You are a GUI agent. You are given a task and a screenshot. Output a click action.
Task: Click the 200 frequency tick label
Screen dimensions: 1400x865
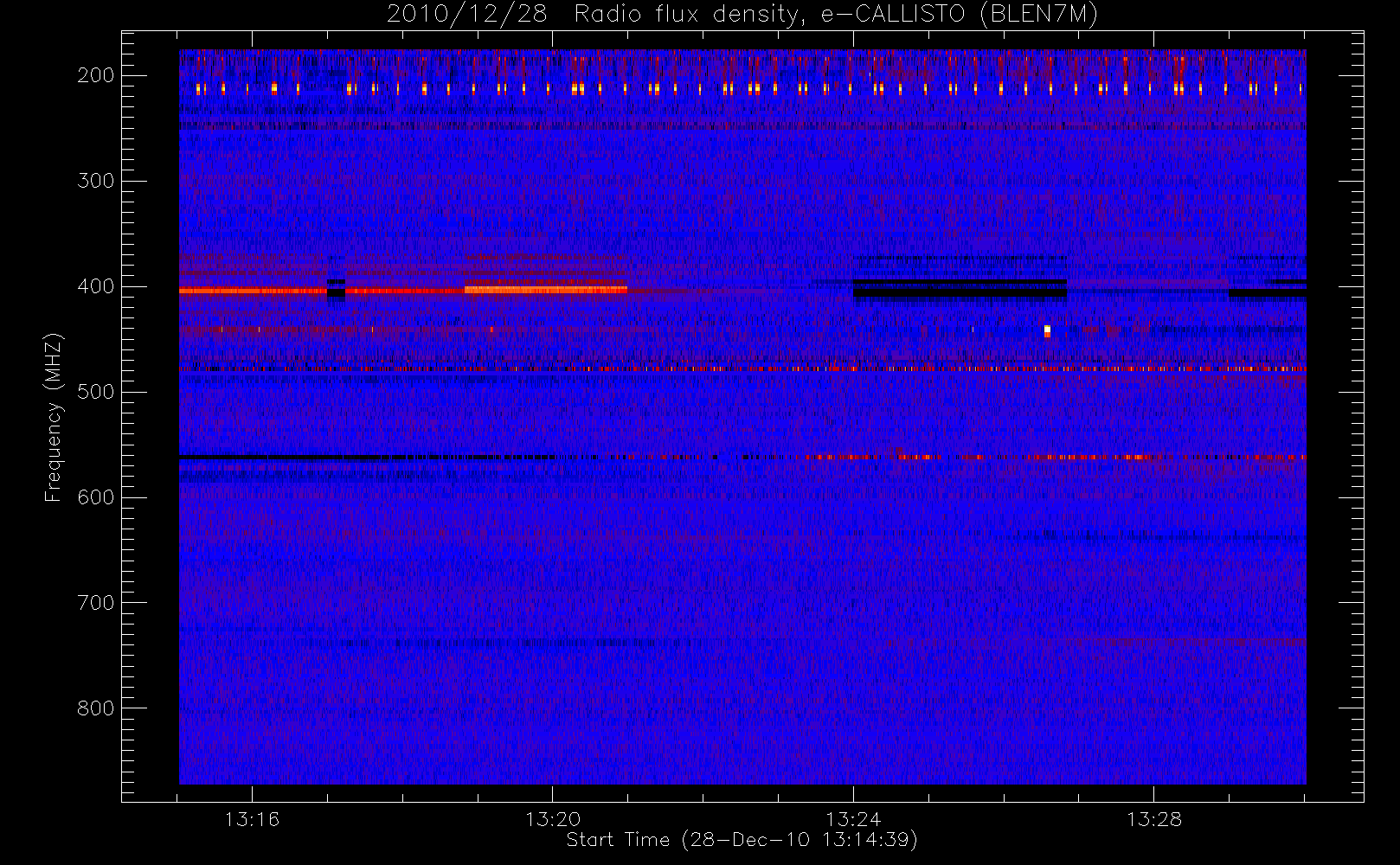pos(95,75)
